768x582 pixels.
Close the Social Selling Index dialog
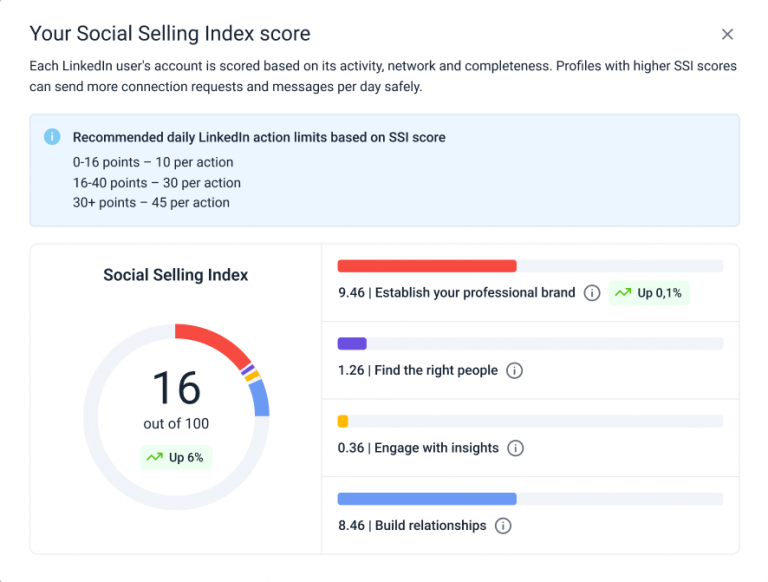727,34
